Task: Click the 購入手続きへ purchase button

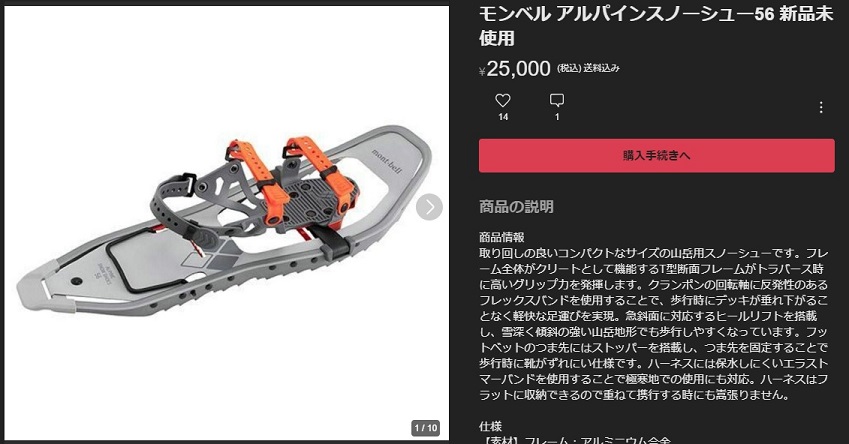Action: coord(656,155)
